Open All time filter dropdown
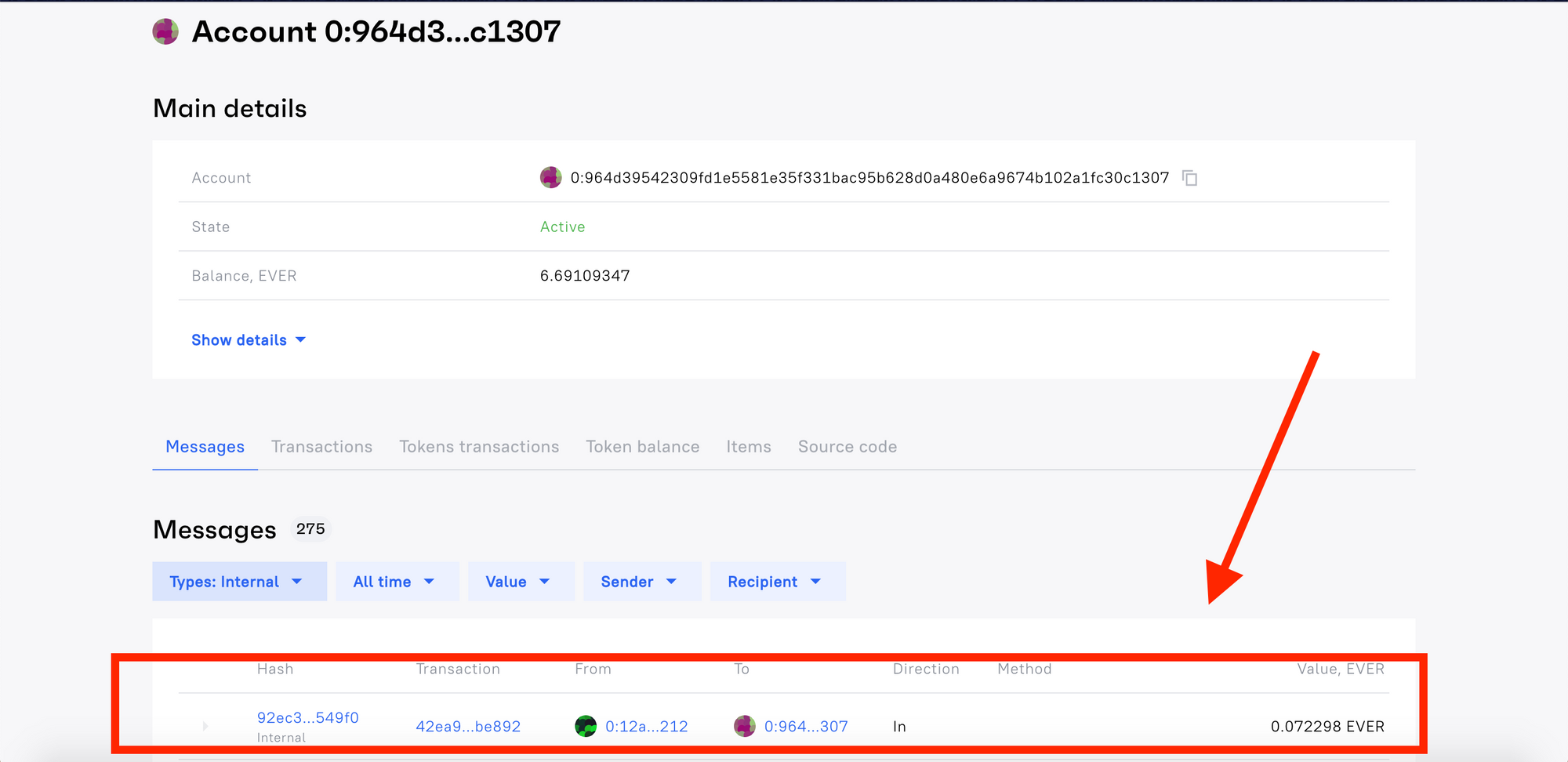The height and width of the screenshot is (762, 1568). click(x=397, y=582)
